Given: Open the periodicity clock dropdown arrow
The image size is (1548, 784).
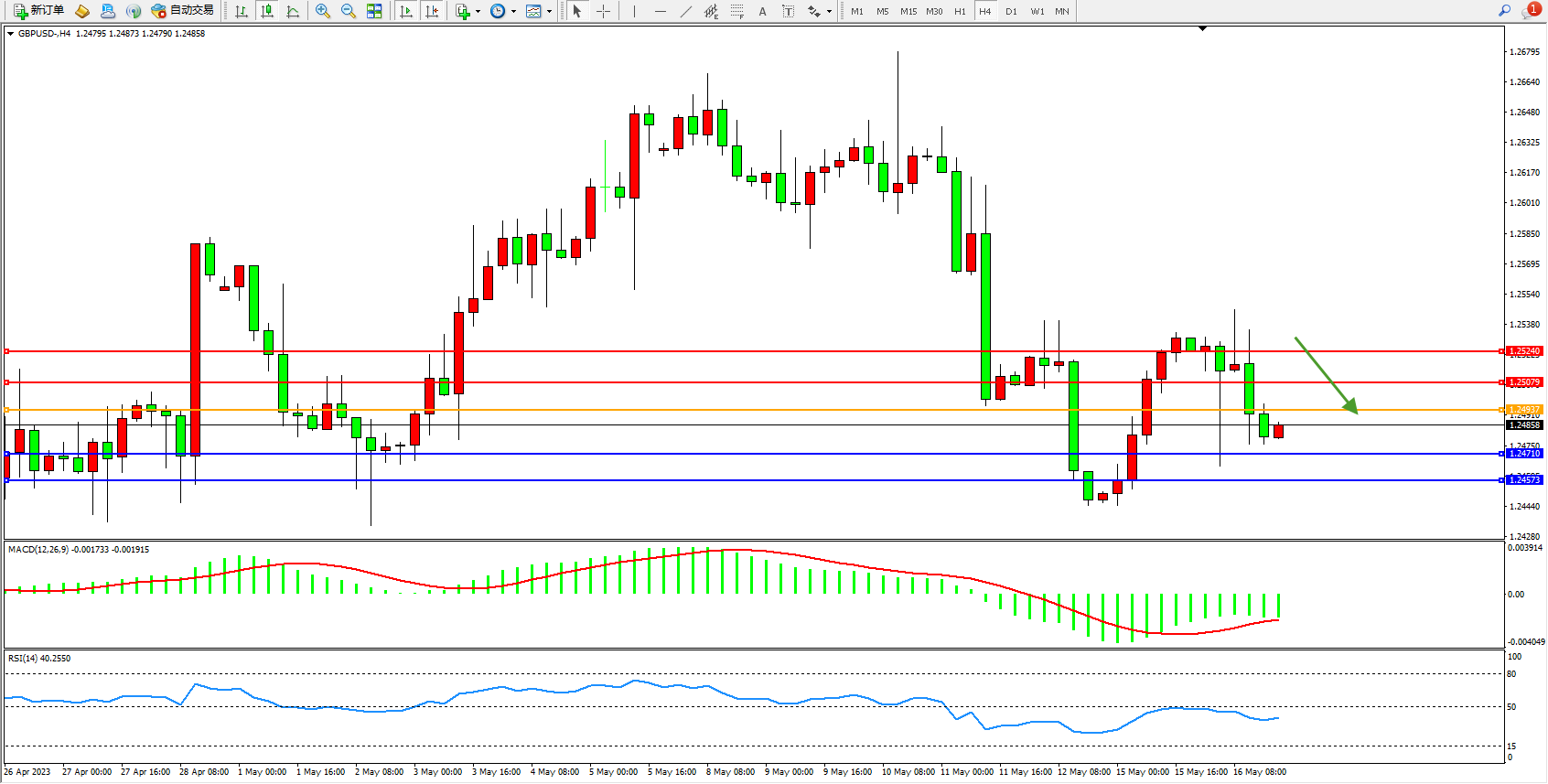Looking at the screenshot, I should (x=513, y=12).
